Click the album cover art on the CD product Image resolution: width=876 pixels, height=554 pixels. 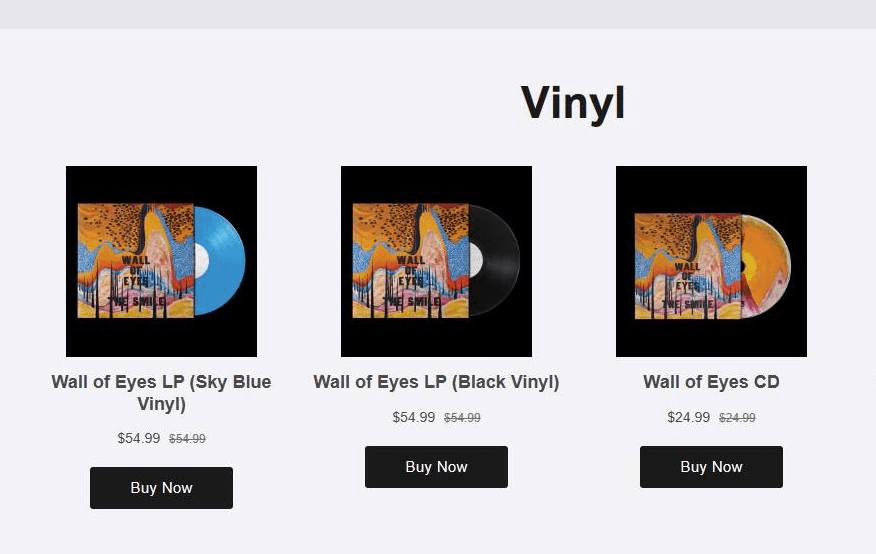tap(688, 266)
